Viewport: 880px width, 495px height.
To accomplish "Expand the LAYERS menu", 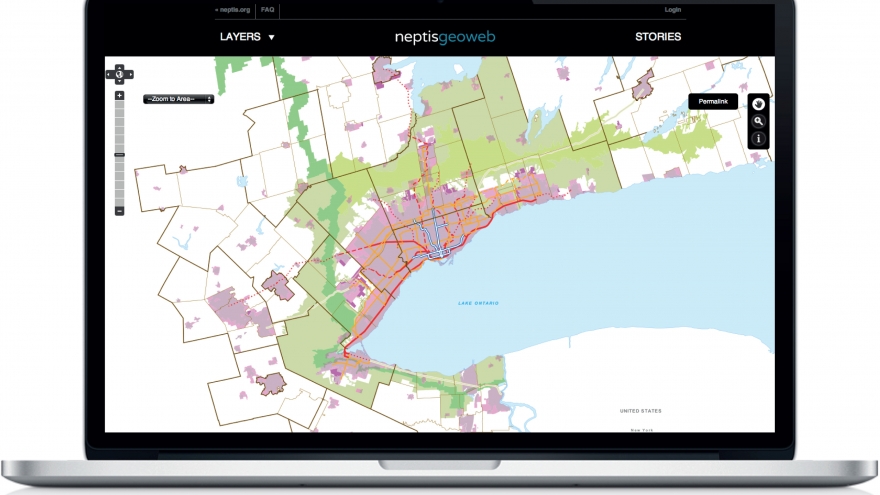I will [247, 37].
